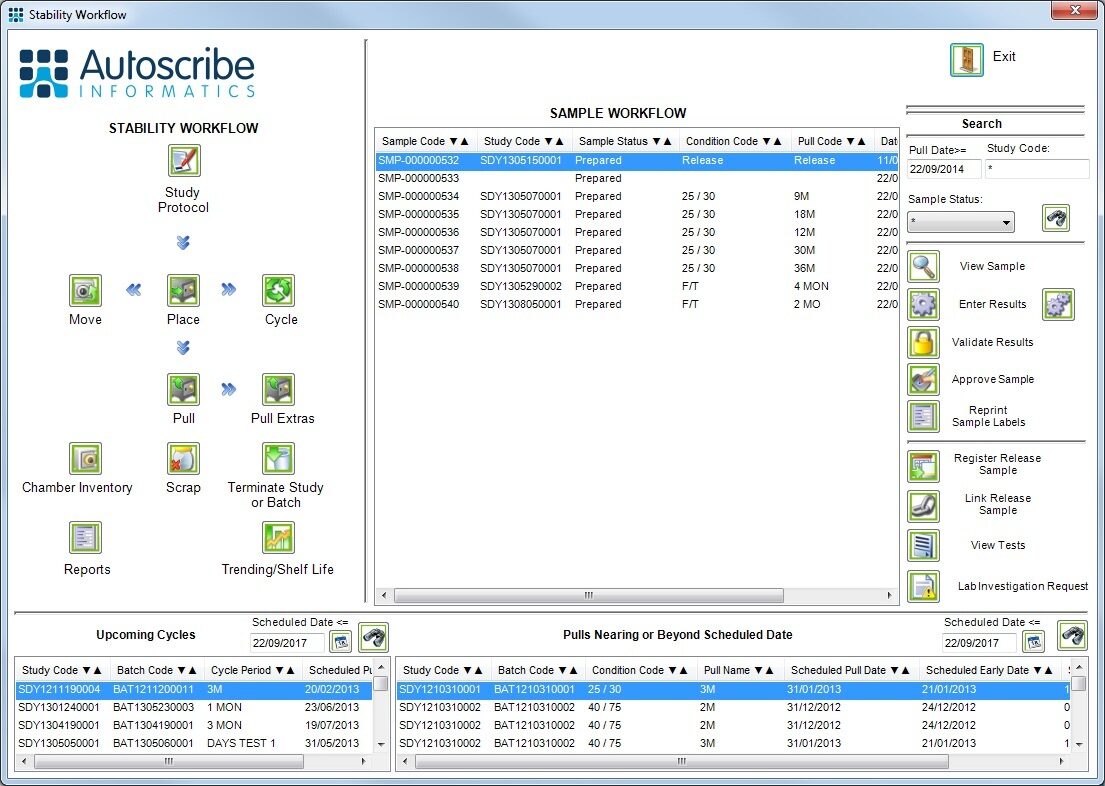Click the Enter Results gear icon
Screen dimensions: 1105x786
[922, 305]
